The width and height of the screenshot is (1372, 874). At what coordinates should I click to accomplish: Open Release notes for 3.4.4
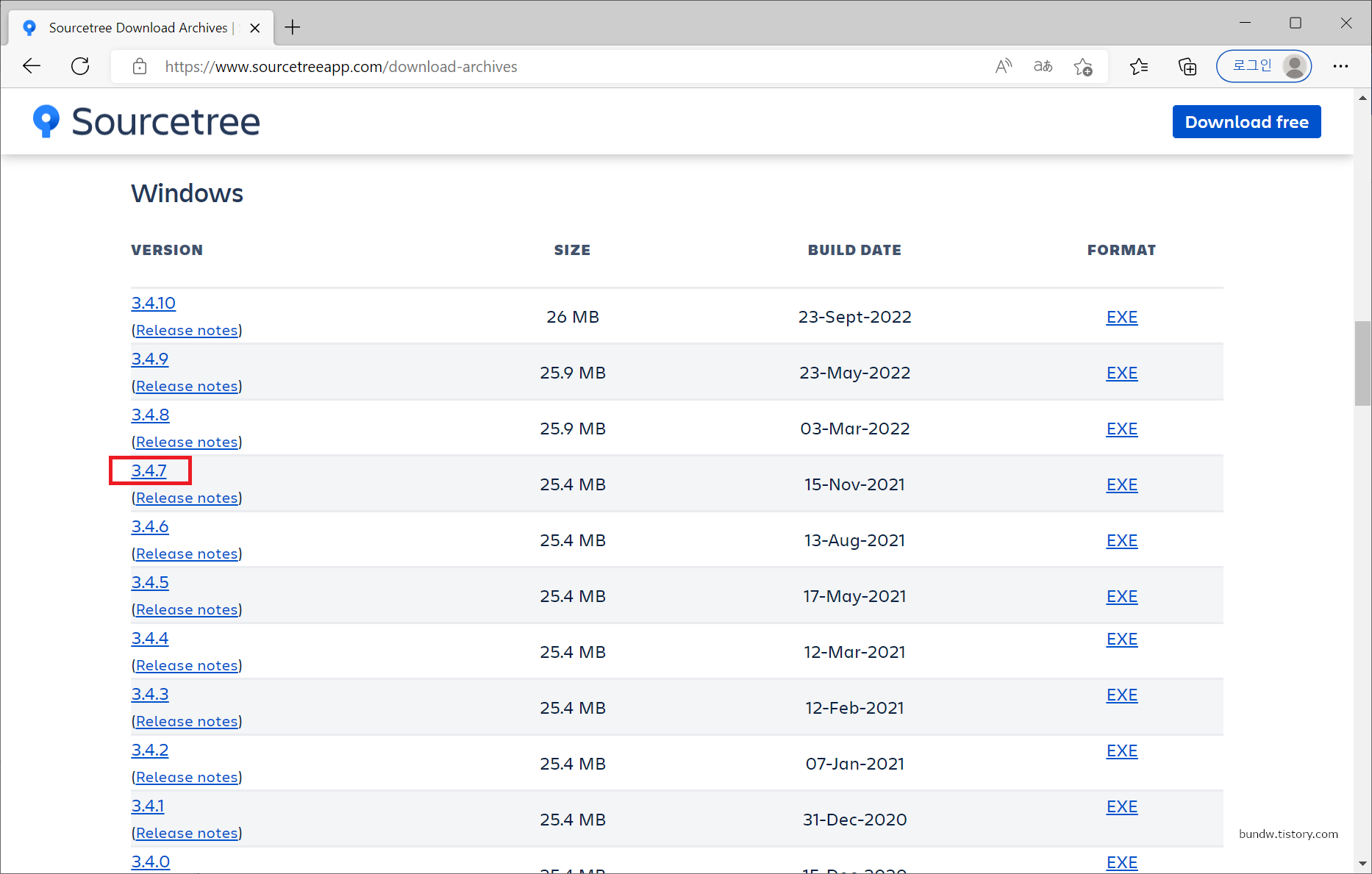[187, 666]
